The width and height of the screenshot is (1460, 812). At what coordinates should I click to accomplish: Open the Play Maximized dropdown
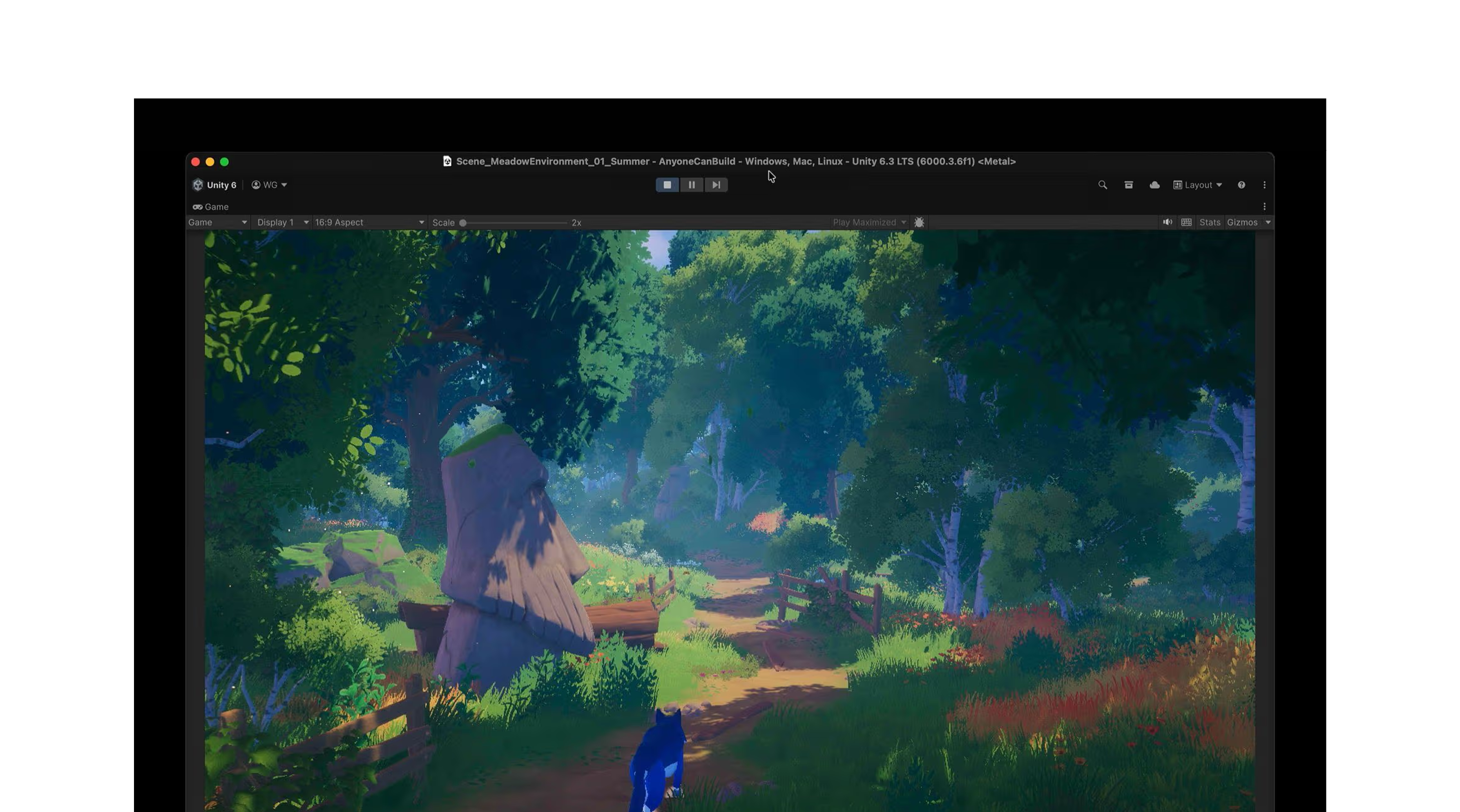tap(869, 222)
